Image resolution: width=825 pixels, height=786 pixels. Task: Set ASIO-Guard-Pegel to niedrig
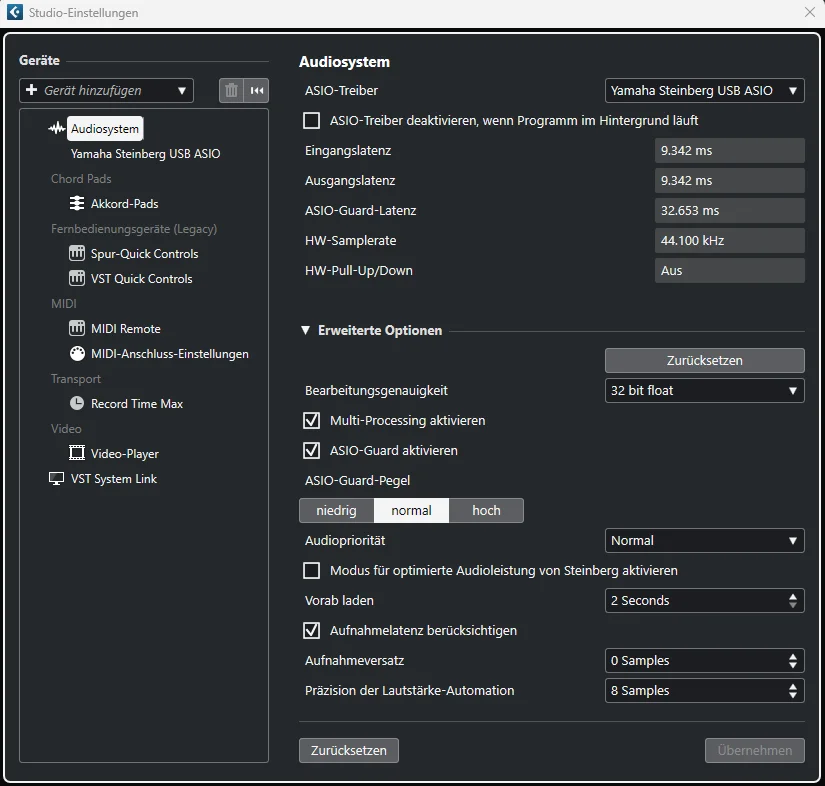click(336, 510)
